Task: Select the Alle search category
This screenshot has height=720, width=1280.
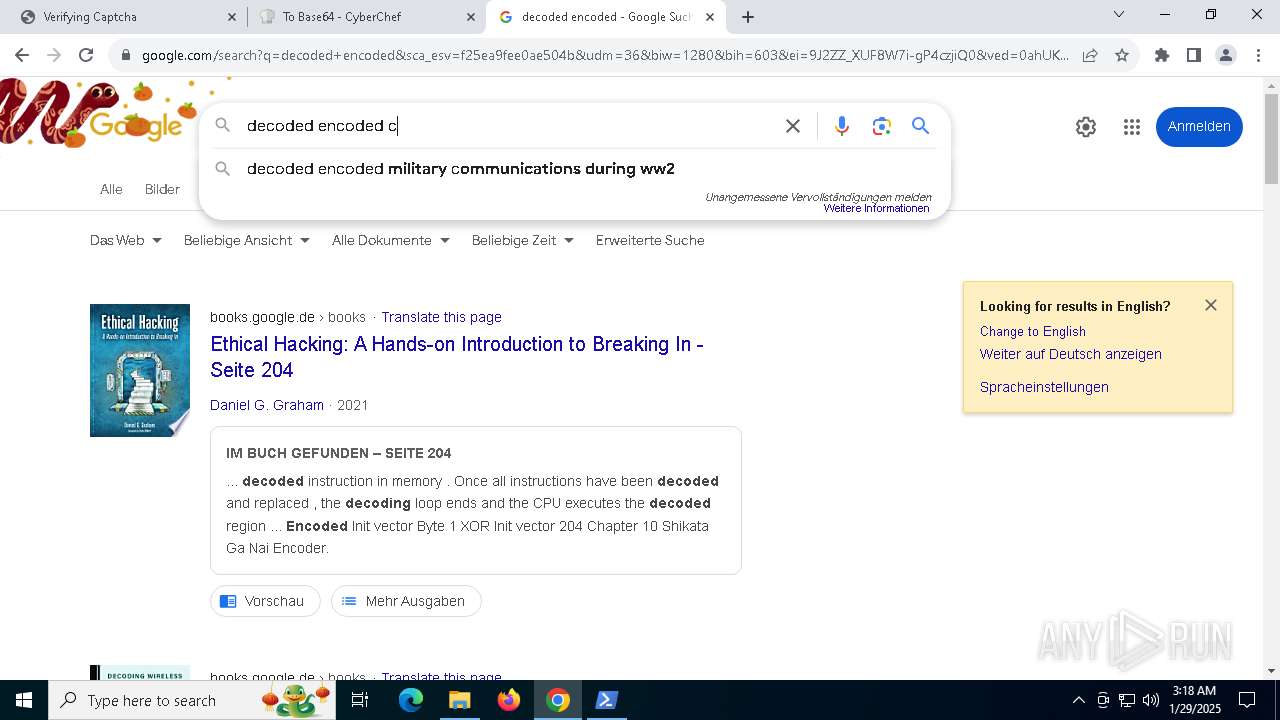Action: (x=111, y=189)
